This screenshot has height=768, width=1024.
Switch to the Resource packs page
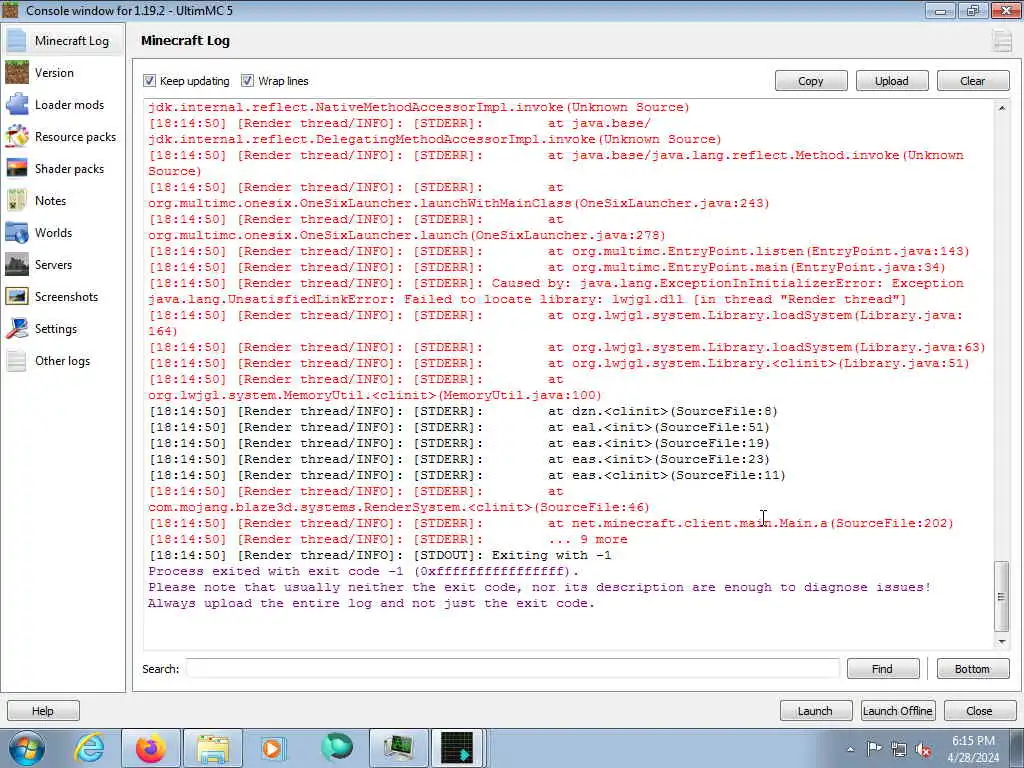[75, 136]
